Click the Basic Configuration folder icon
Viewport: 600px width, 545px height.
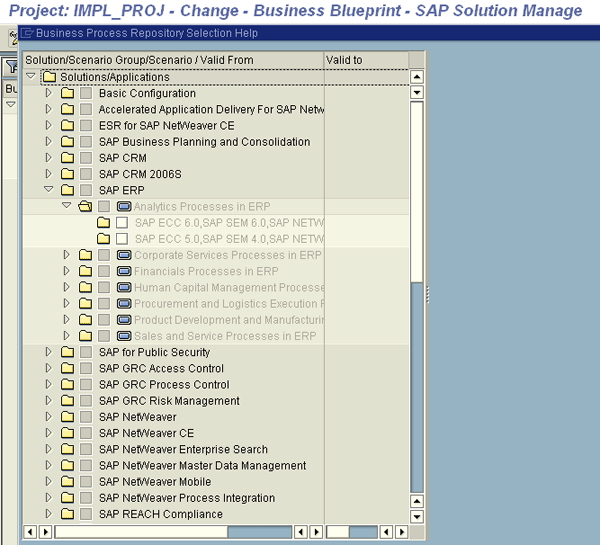click(x=67, y=93)
